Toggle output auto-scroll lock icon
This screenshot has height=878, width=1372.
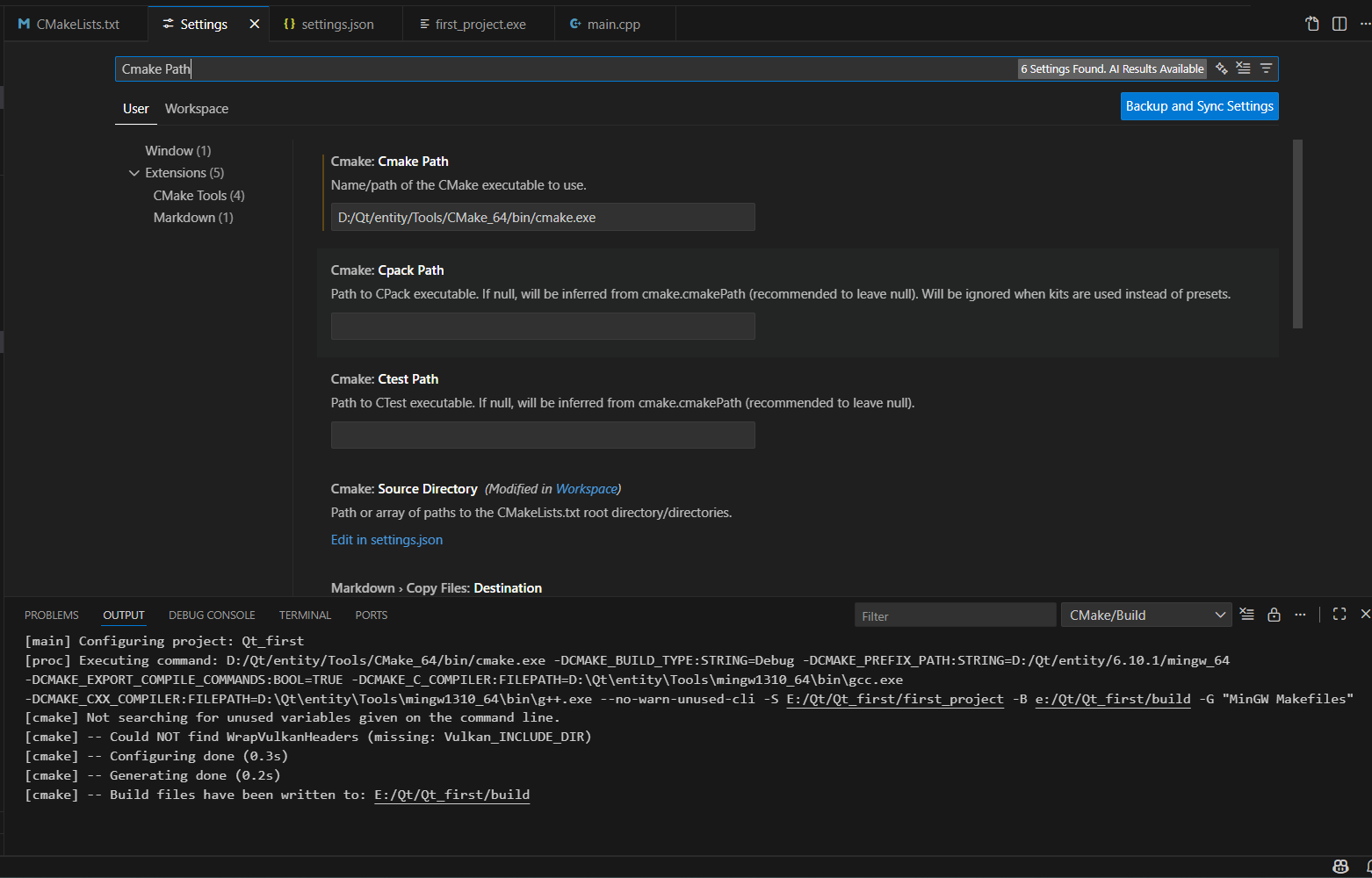click(x=1274, y=615)
